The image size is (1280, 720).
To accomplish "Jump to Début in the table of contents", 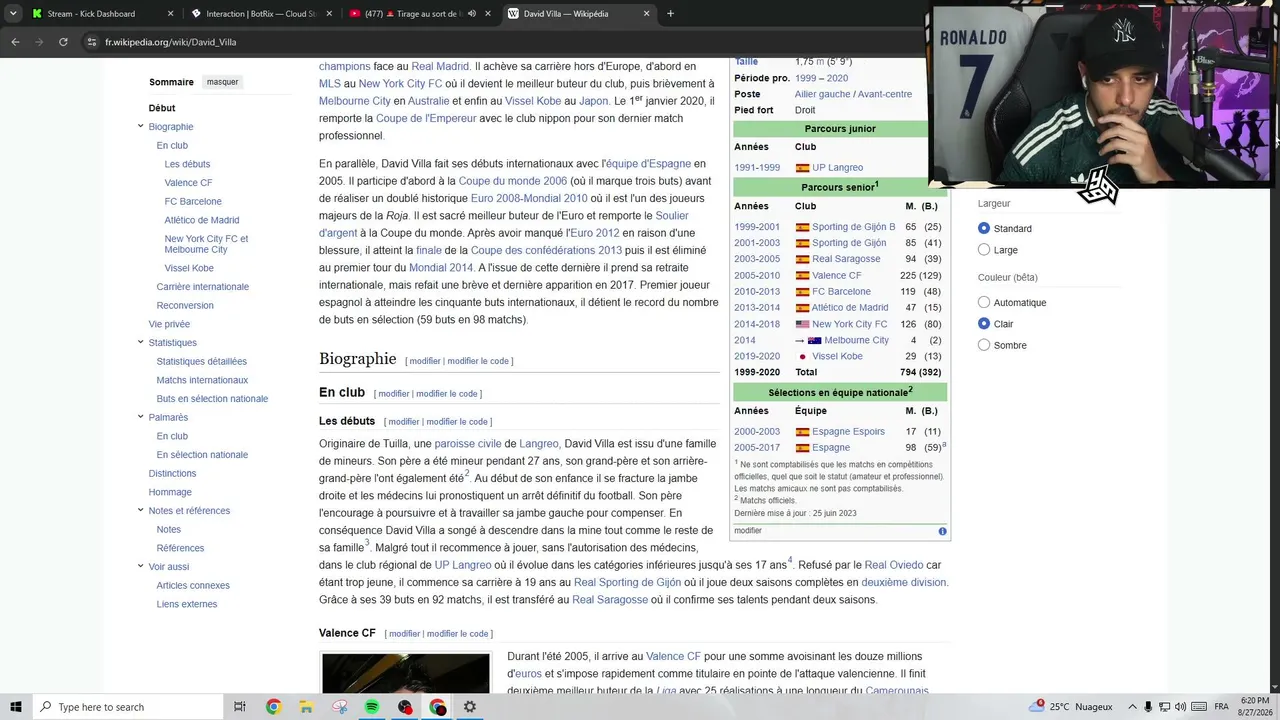I will point(162,108).
